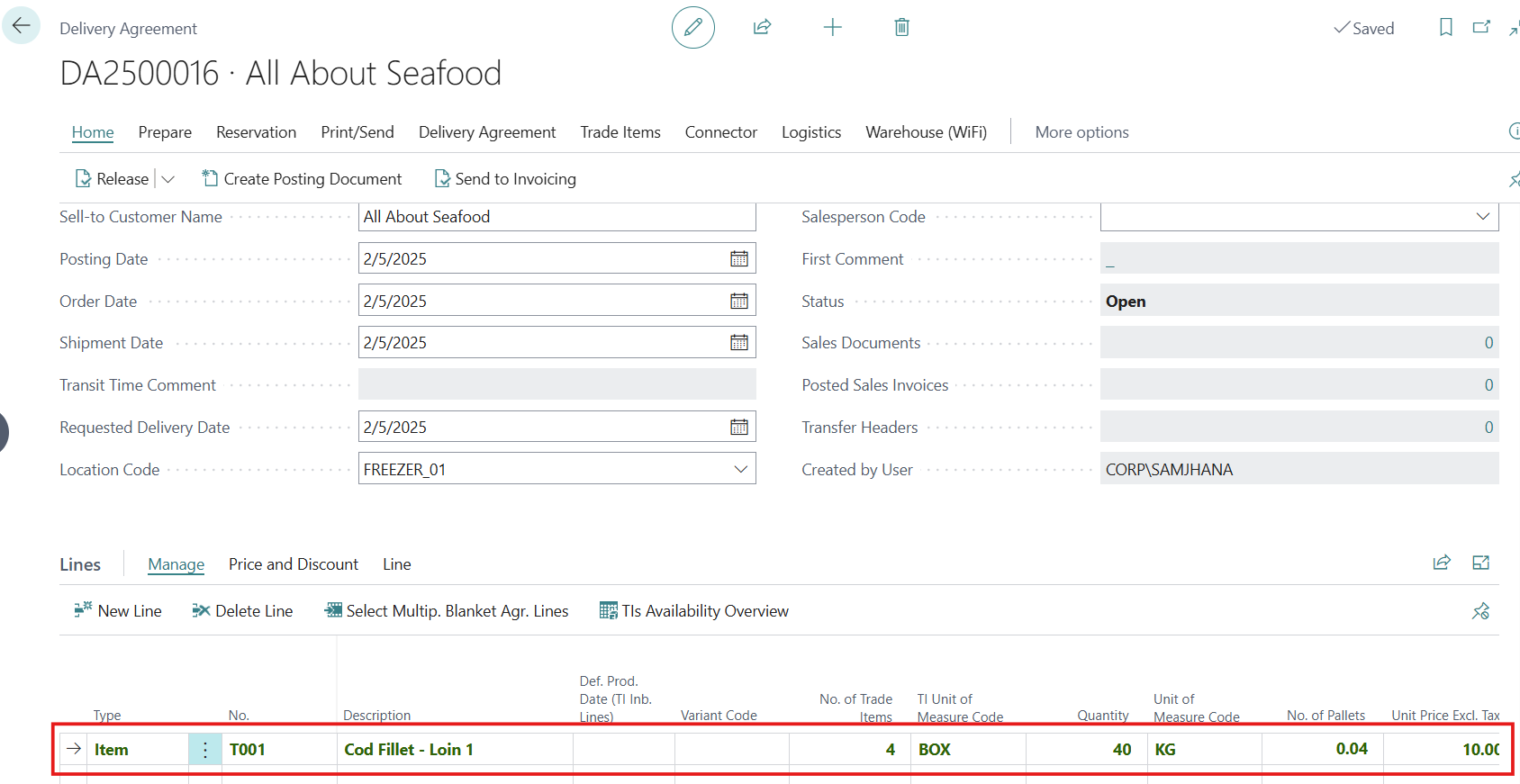This screenshot has width=1520, height=784.
Task: Switch to Price and Discount tab
Action: pyautogui.click(x=293, y=564)
